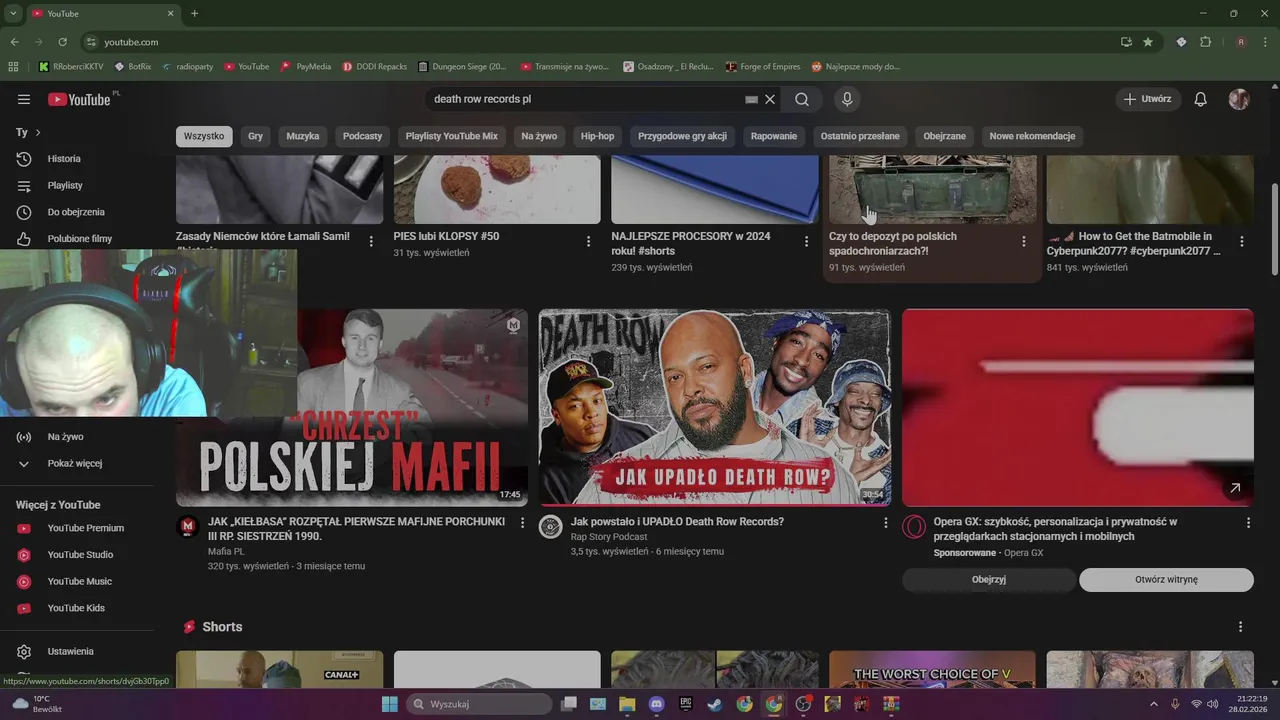Click the search input field
The height and width of the screenshot is (720, 1280).
pyautogui.click(x=585, y=99)
